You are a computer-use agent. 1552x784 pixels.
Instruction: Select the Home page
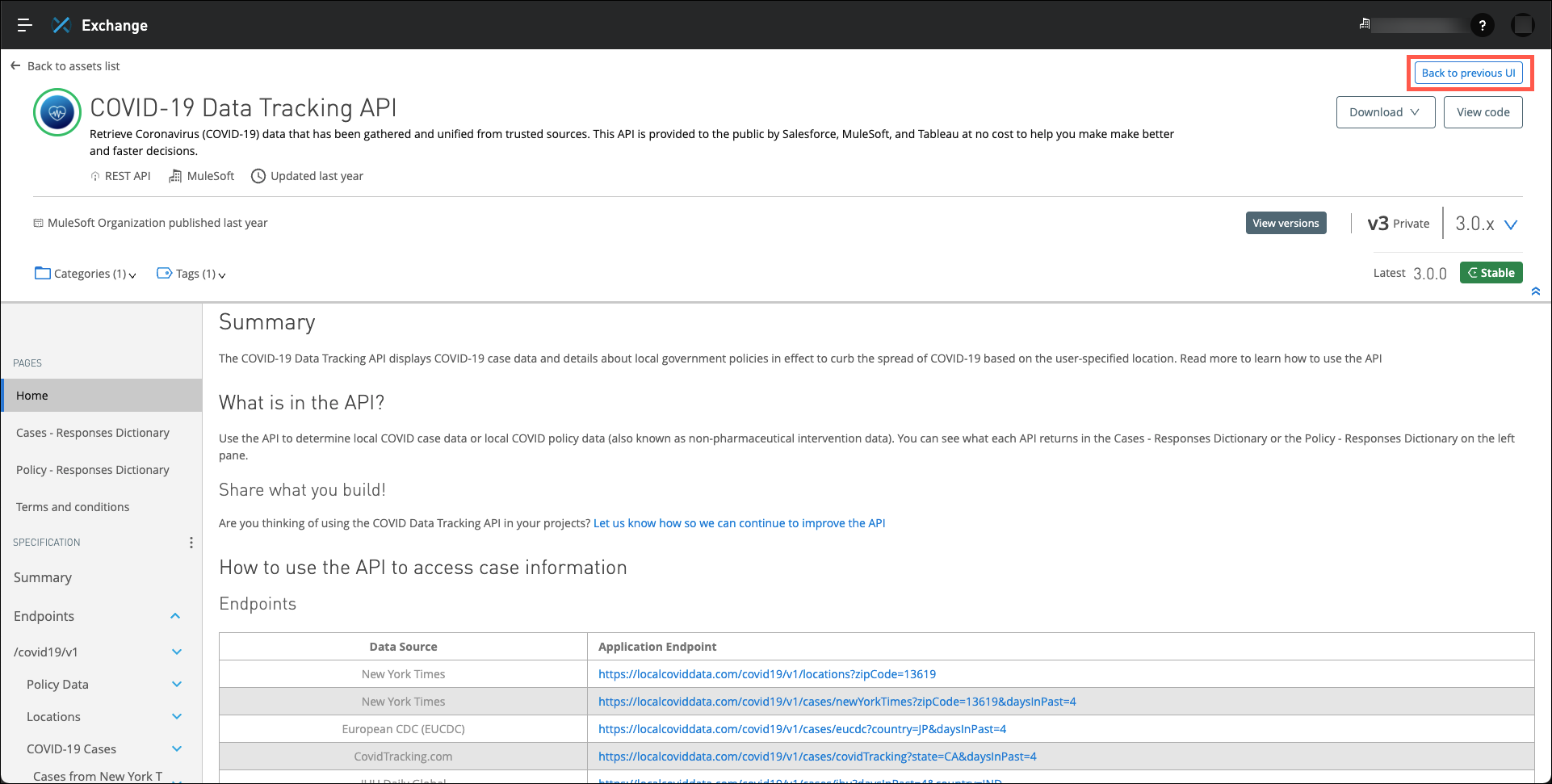(x=102, y=396)
